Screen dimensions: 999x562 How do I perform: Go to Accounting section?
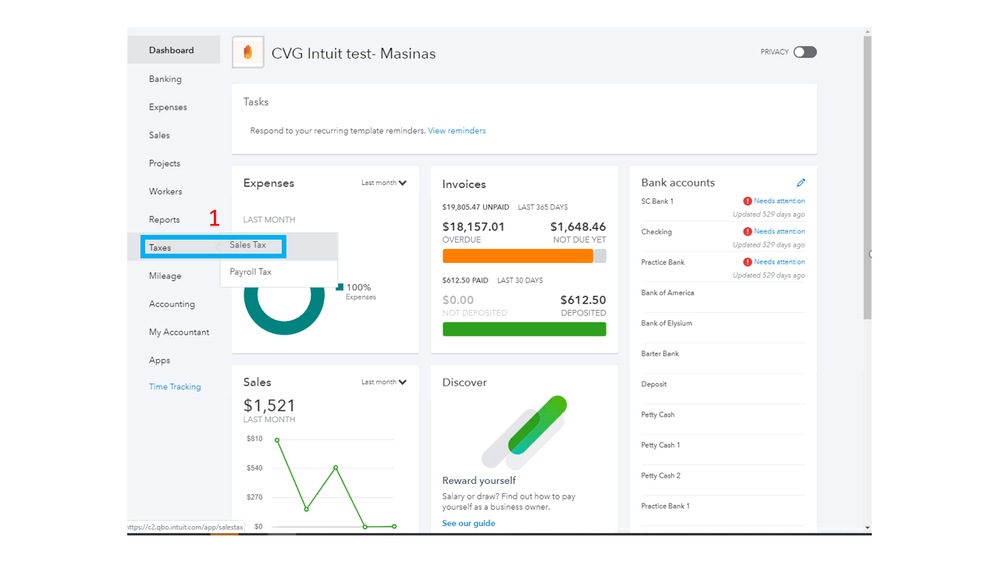[172, 304]
